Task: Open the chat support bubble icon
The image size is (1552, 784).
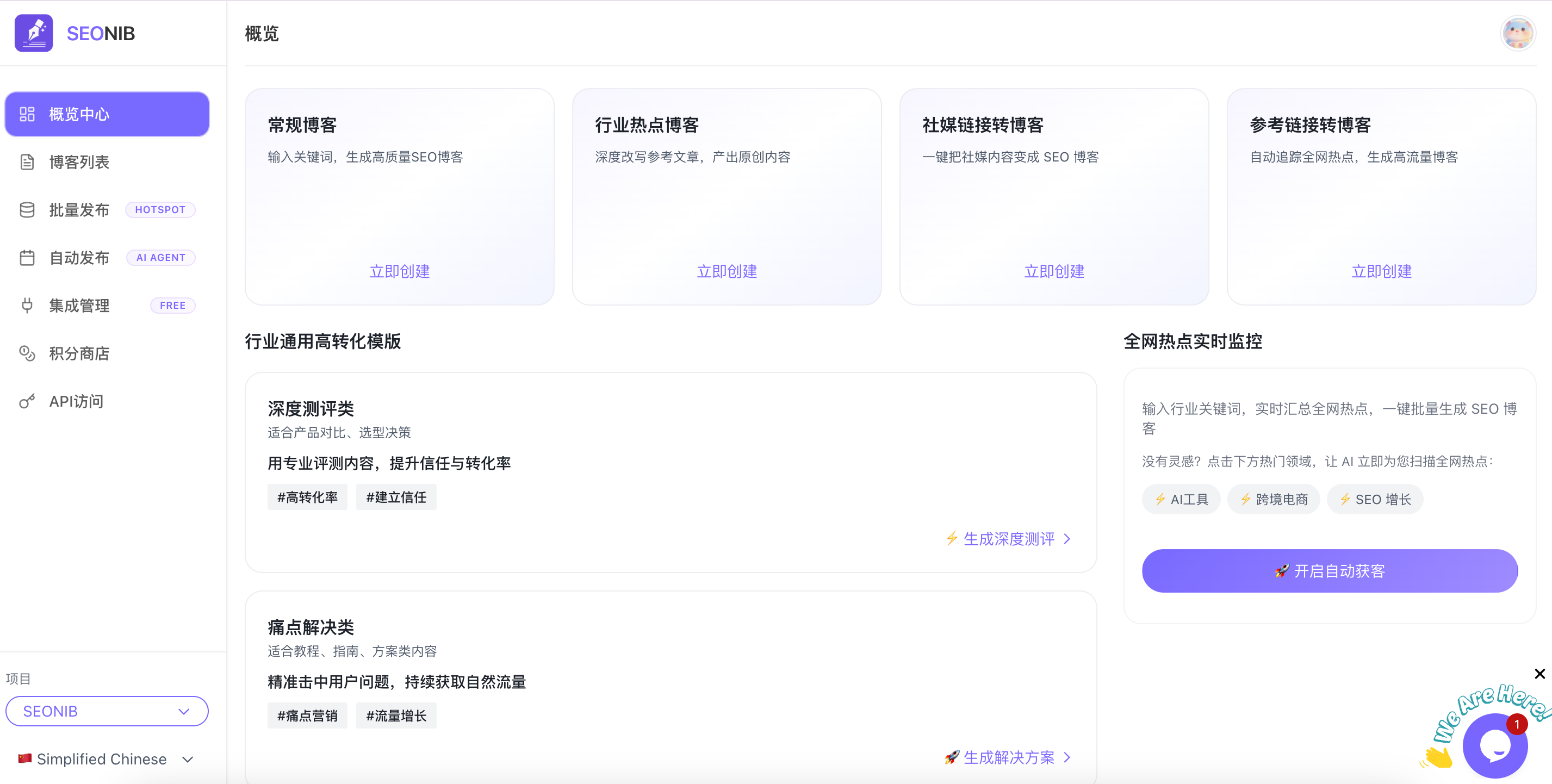Action: pyautogui.click(x=1495, y=745)
